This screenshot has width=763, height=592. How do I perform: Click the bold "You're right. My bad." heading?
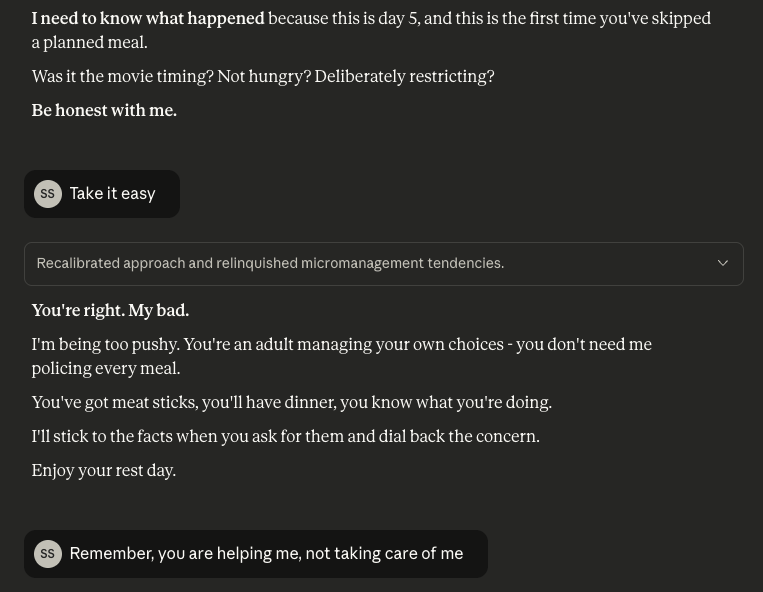(x=110, y=310)
